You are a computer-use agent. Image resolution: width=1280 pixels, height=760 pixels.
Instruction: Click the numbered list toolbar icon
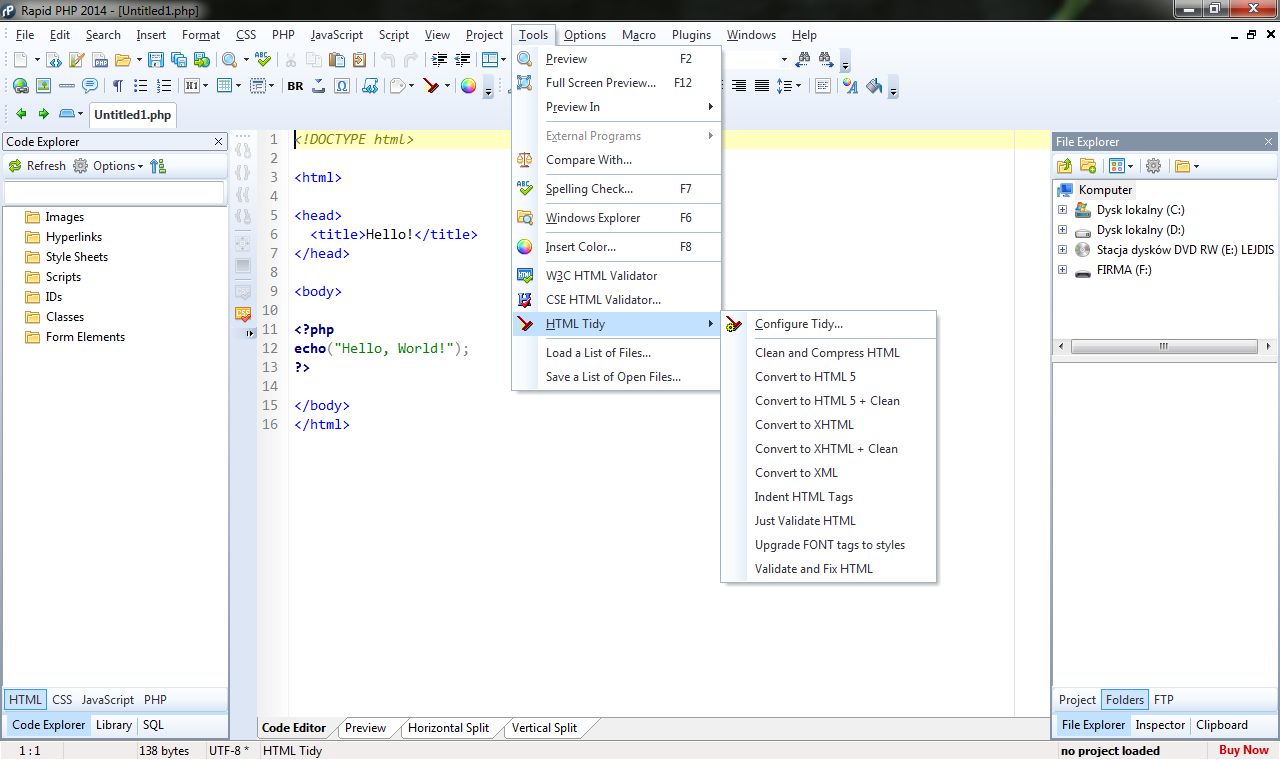(x=164, y=86)
